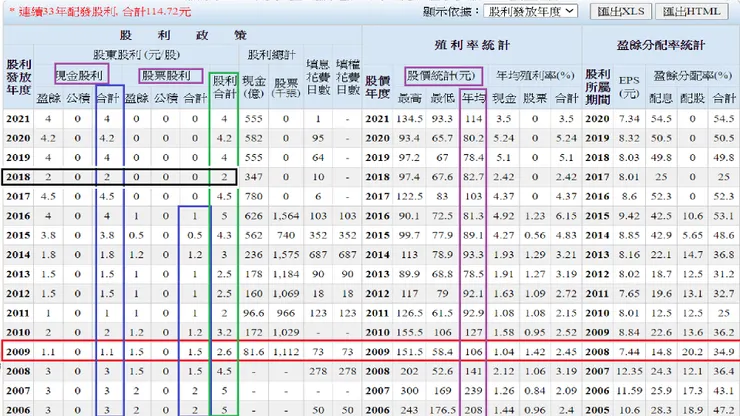This screenshot has height=416, width=740.
Task: Click the 現金股利 column group header
Action: point(79,76)
